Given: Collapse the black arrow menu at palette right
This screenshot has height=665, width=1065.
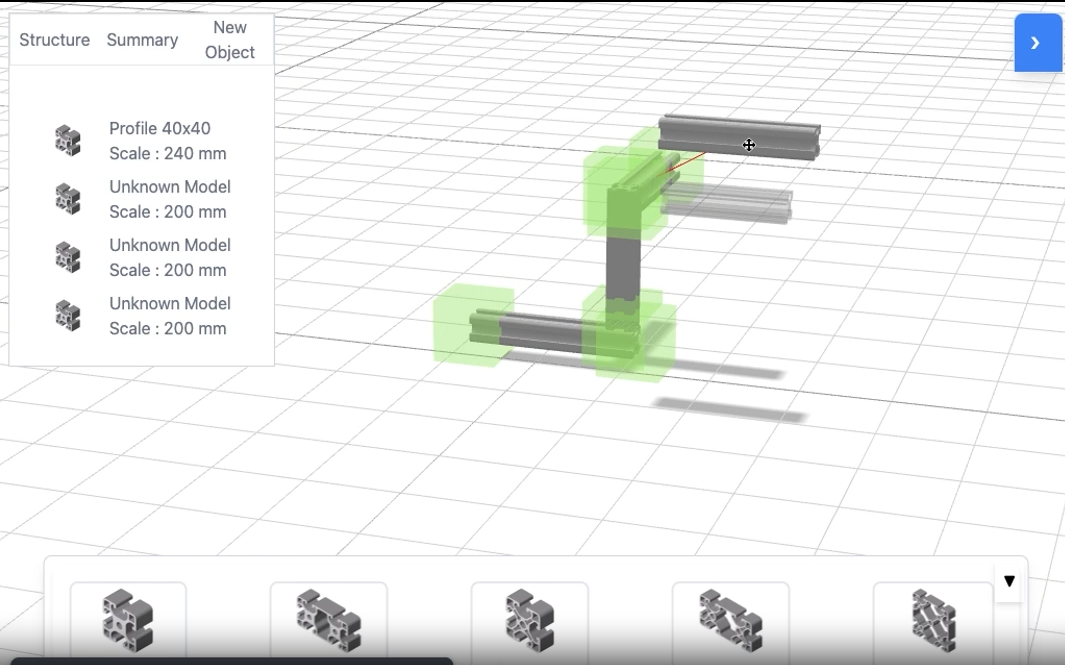Looking at the screenshot, I should click(1009, 580).
